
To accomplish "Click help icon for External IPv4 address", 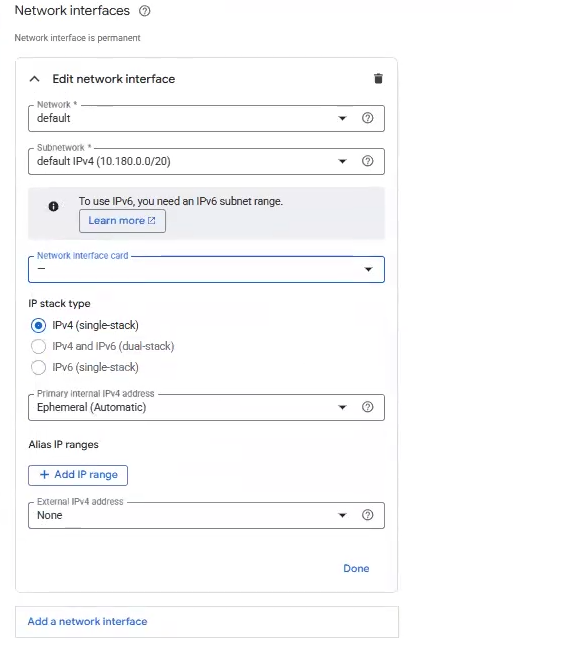I will (368, 515).
